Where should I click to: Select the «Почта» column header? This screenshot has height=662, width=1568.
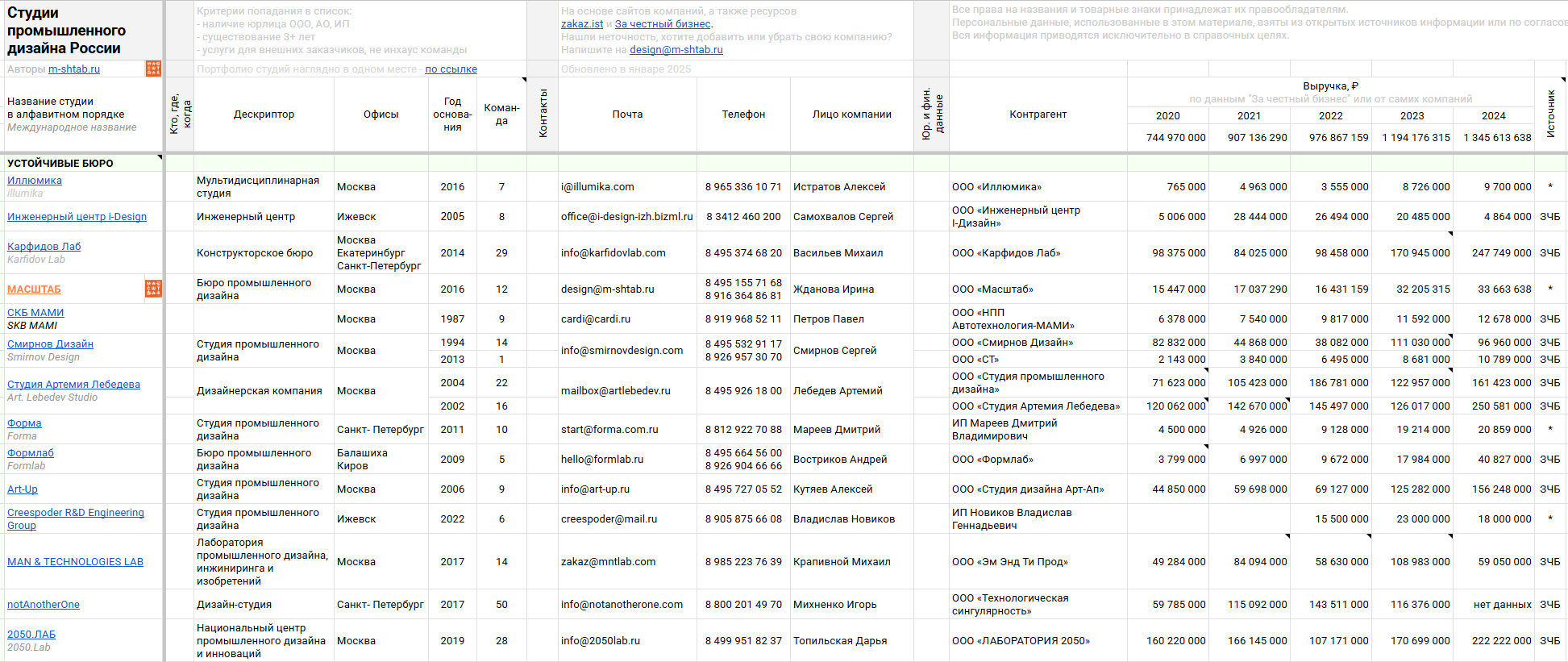pos(627,114)
